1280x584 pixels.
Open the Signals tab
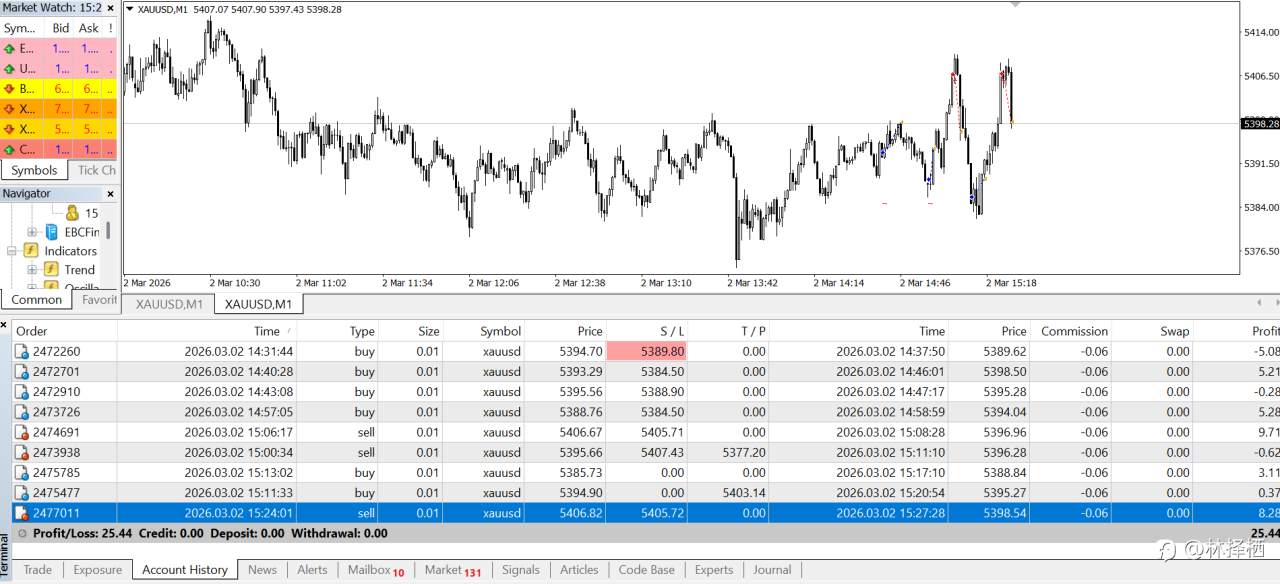click(x=520, y=570)
